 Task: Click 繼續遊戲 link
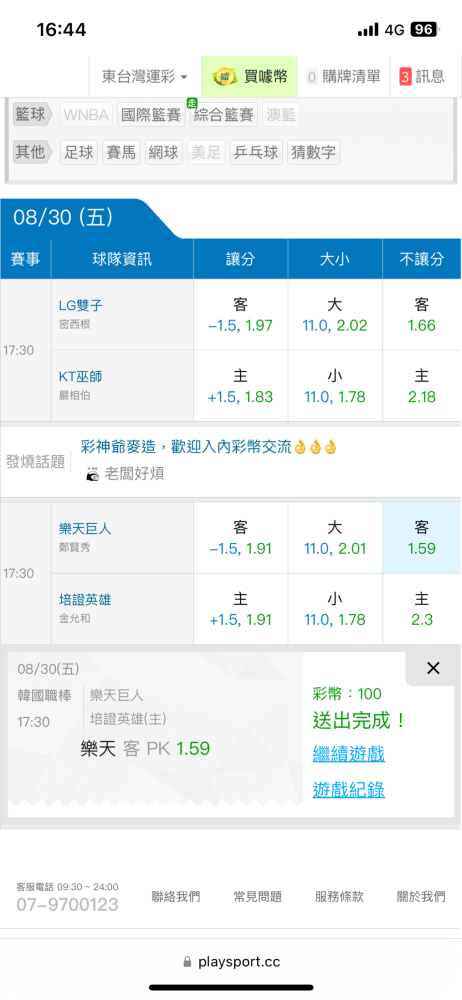pyautogui.click(x=348, y=754)
